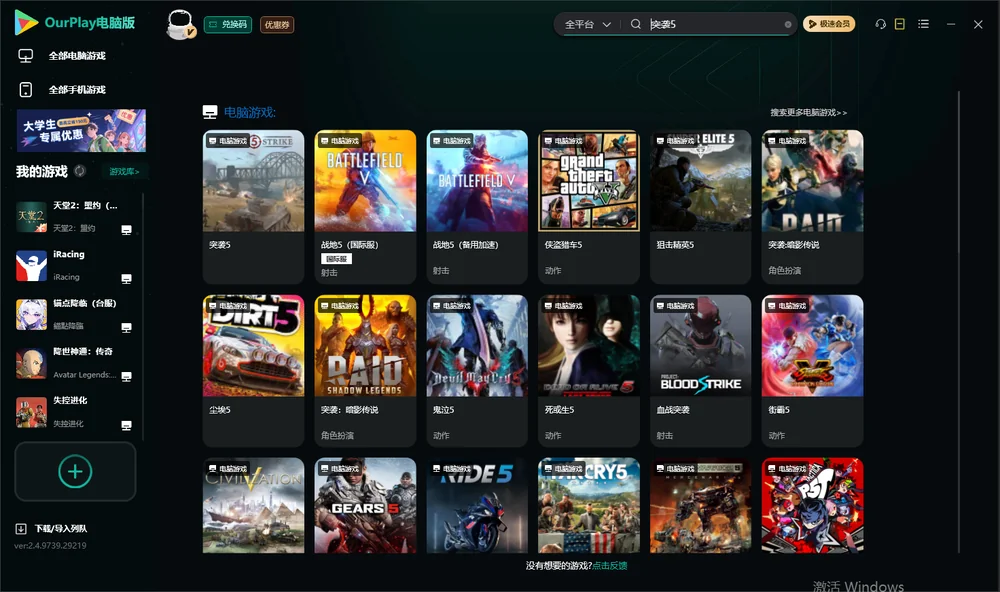
Task: Open the 血战突袭 Blood Strike card
Action: (700, 371)
